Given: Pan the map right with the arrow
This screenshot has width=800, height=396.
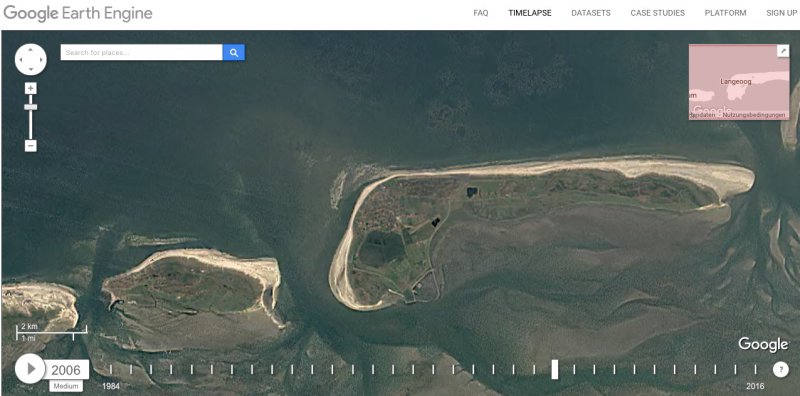Looking at the screenshot, I should click(41, 59).
